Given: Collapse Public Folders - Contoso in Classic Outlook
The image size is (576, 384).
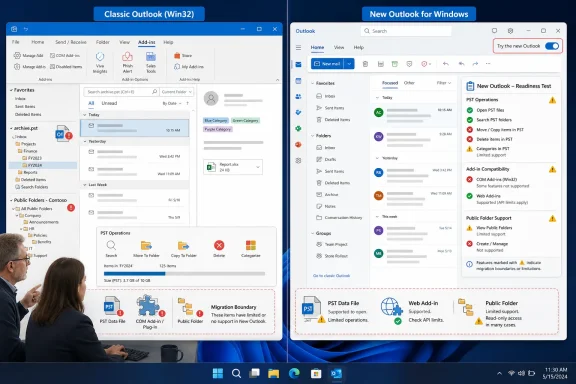Looking at the screenshot, I should tap(11, 200).
